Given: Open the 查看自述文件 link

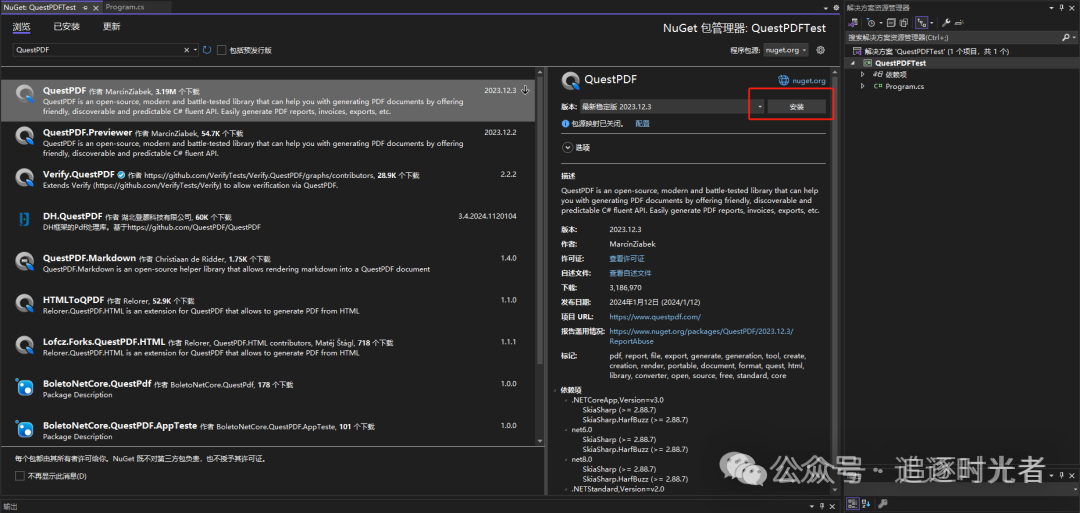Looking at the screenshot, I should pyautogui.click(x=631, y=273).
